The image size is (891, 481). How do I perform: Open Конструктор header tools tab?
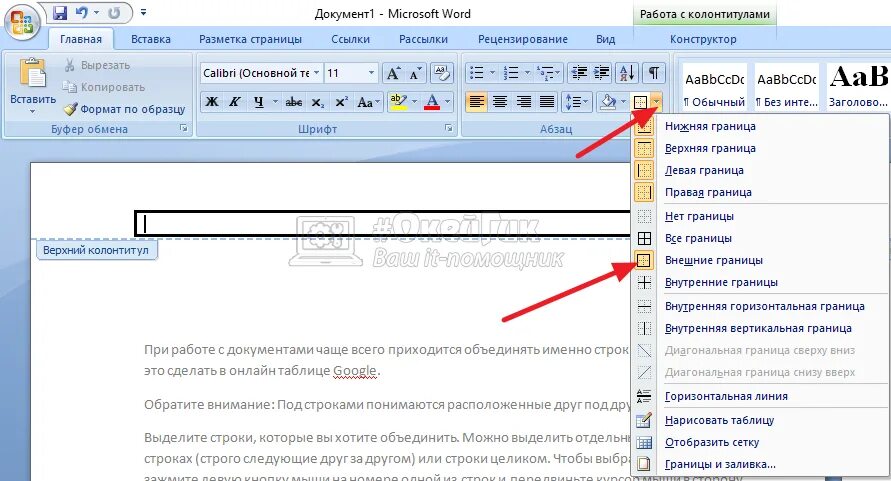(x=703, y=39)
